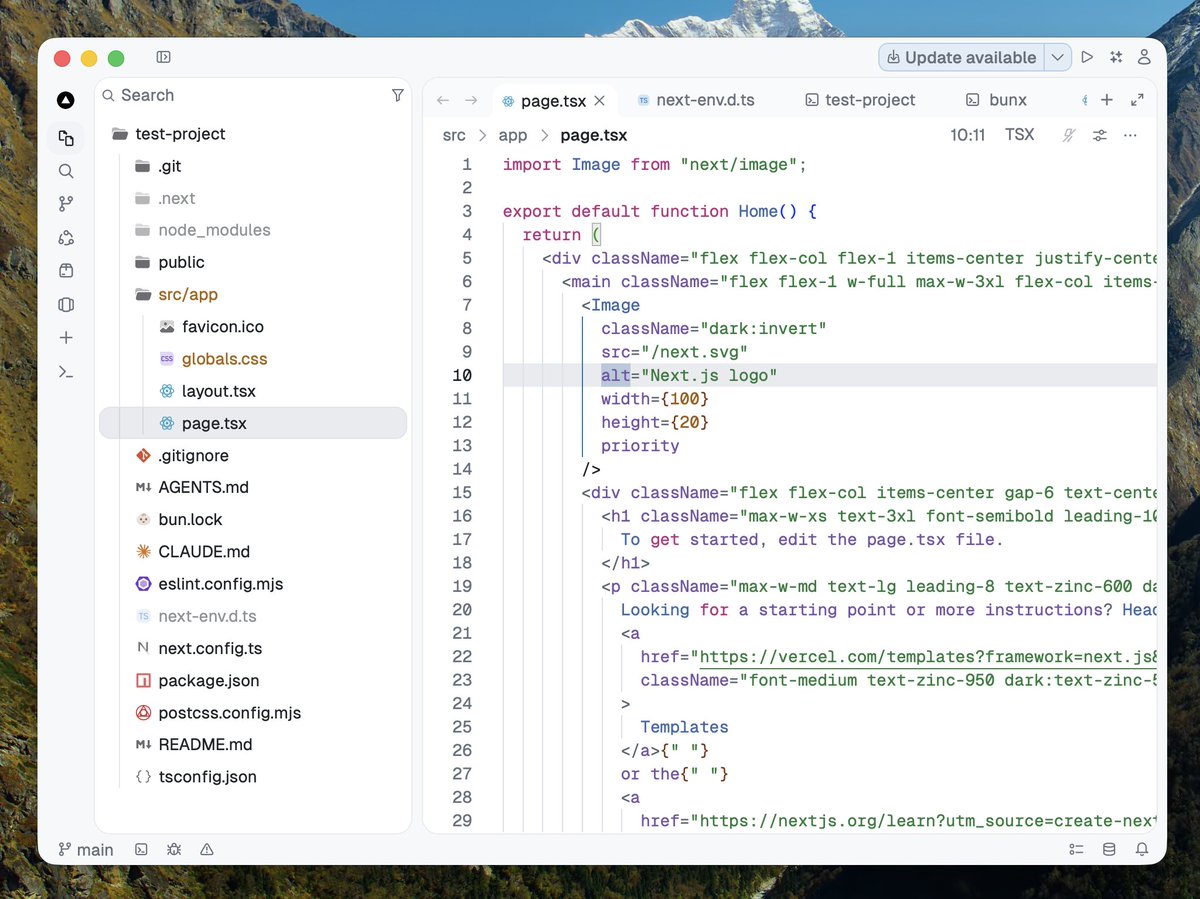Open the terminal prompt icon in activity bar

pyautogui.click(x=66, y=371)
